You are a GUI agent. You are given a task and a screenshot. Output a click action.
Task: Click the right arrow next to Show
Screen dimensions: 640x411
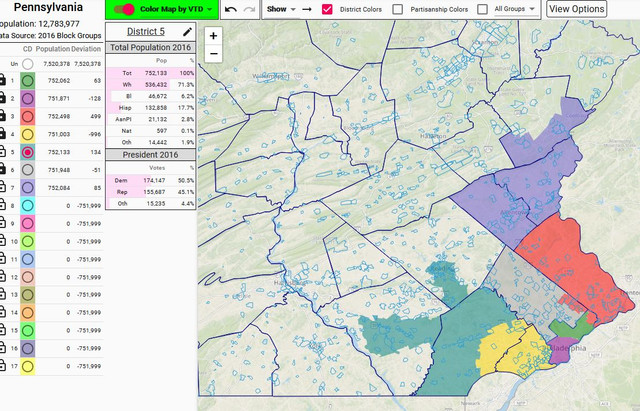tap(307, 9)
